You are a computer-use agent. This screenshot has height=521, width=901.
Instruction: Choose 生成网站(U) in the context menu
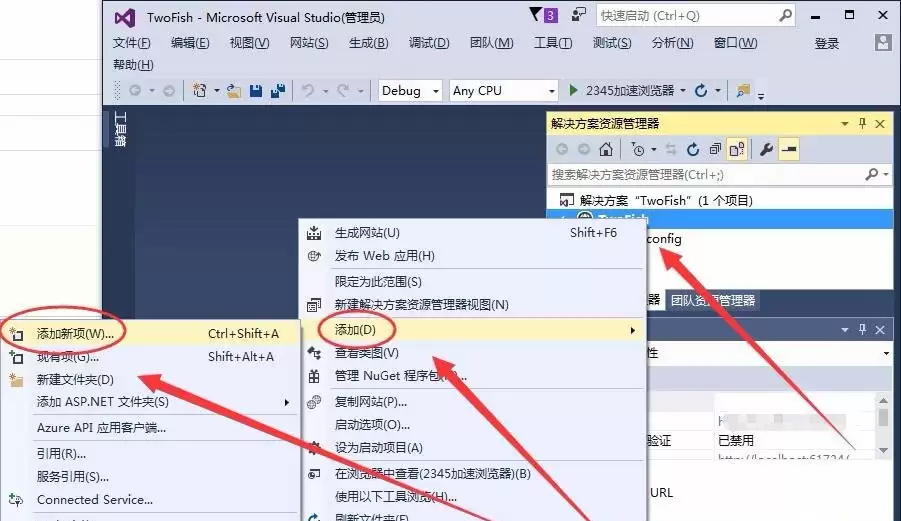473,233
